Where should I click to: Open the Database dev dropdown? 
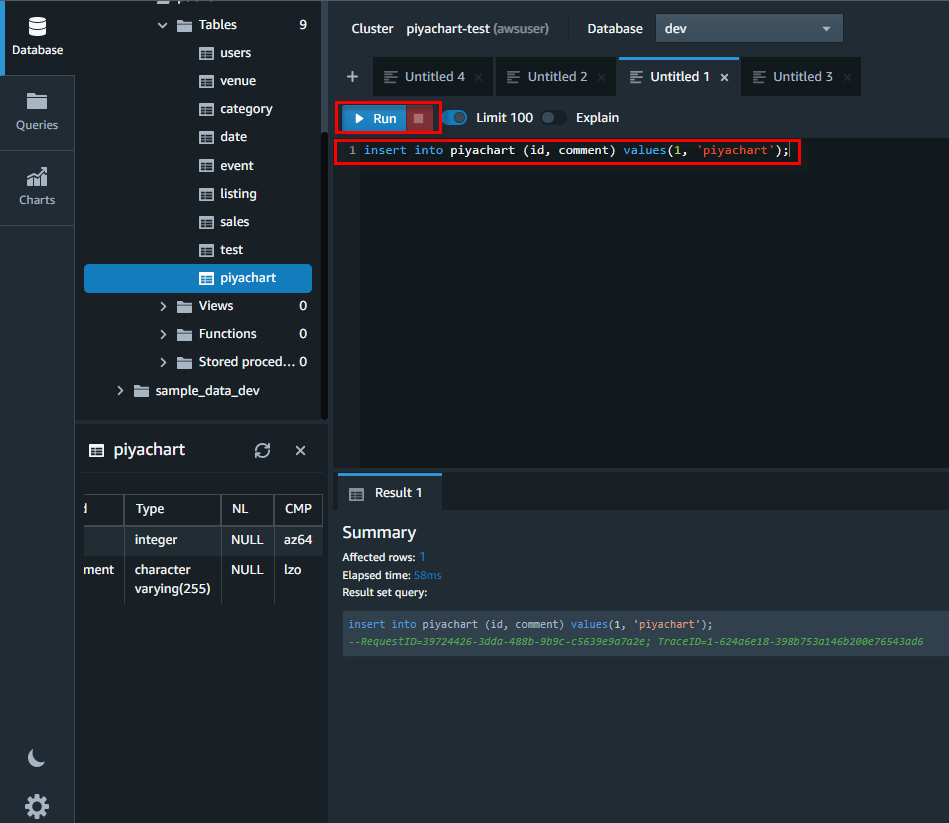click(748, 28)
